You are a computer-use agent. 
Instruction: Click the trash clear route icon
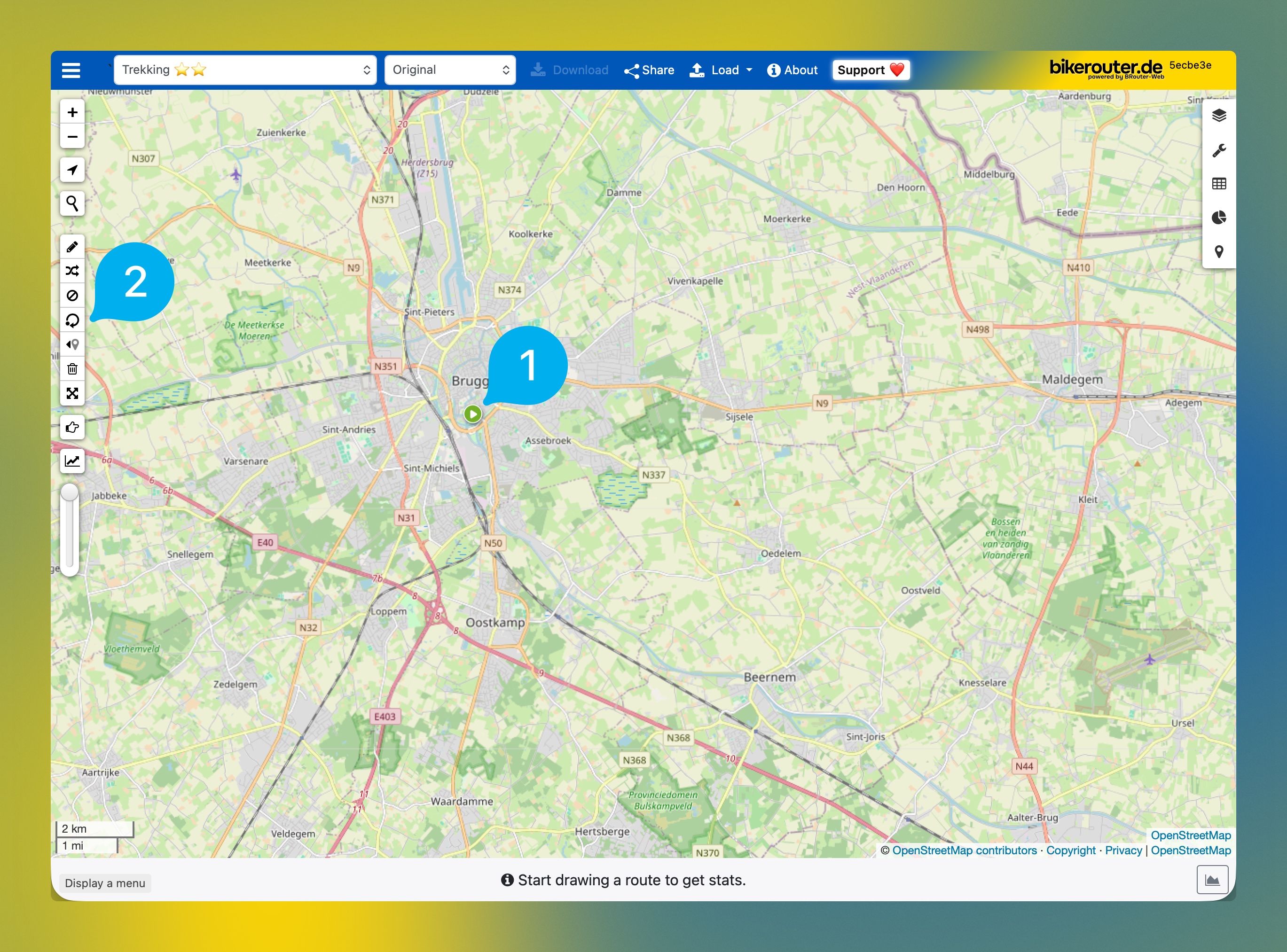[72, 369]
